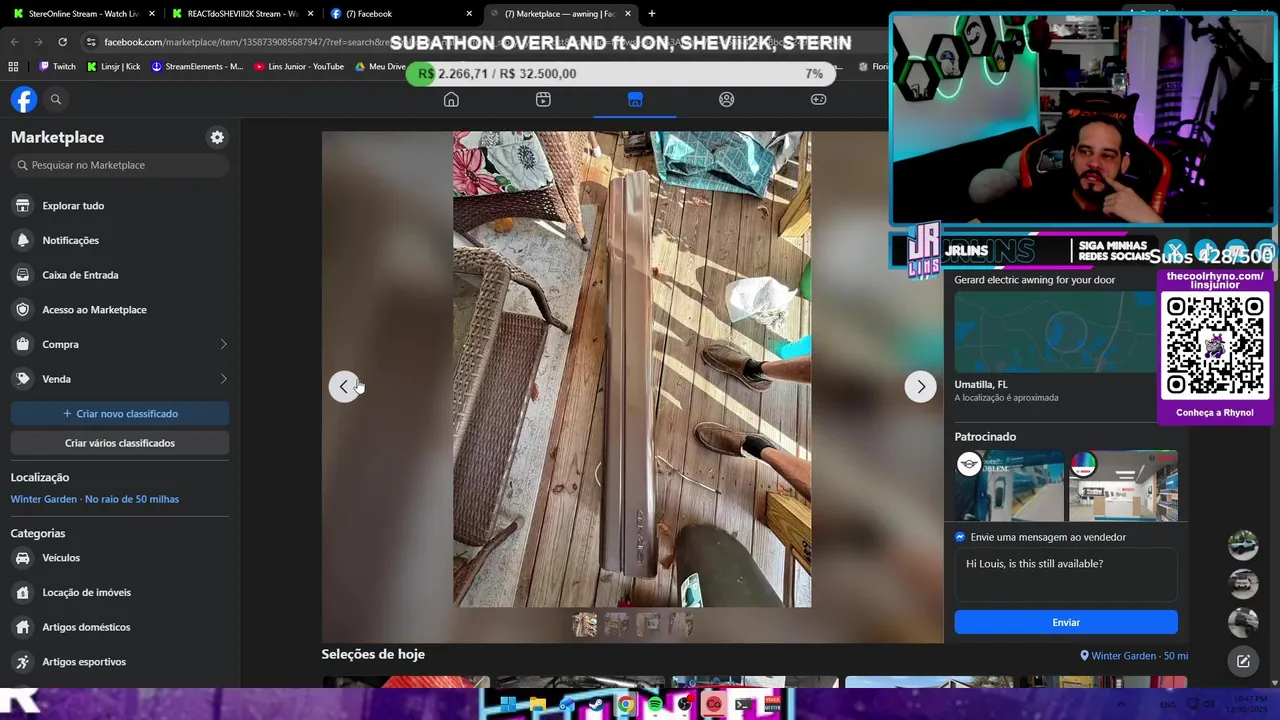
Task: Select second photo thumbnail below image
Action: (x=617, y=625)
